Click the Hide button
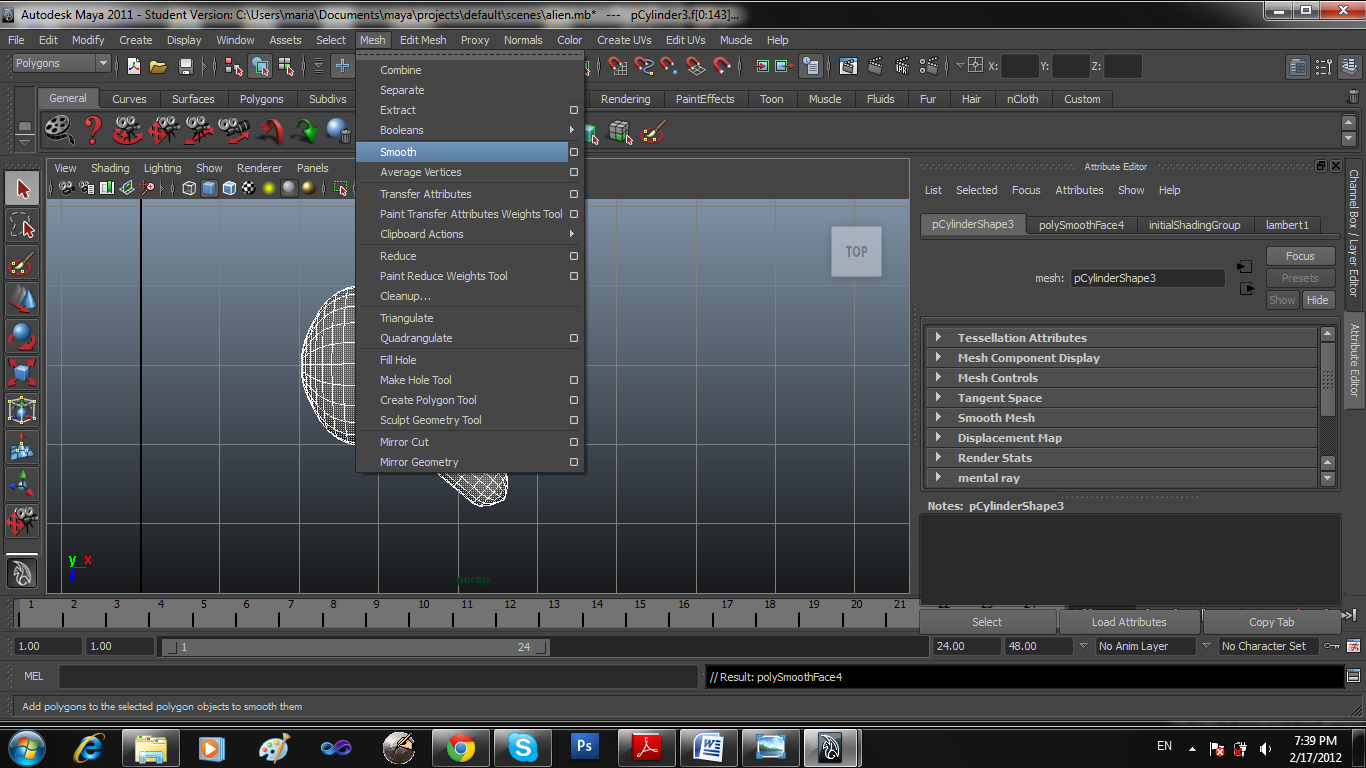This screenshot has height=768, width=1366. click(x=1318, y=300)
